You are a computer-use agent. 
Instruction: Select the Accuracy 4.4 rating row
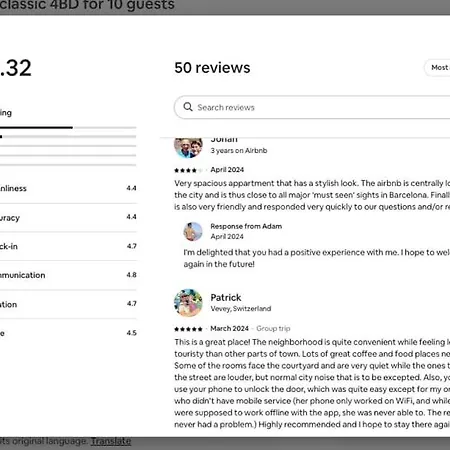click(68, 218)
